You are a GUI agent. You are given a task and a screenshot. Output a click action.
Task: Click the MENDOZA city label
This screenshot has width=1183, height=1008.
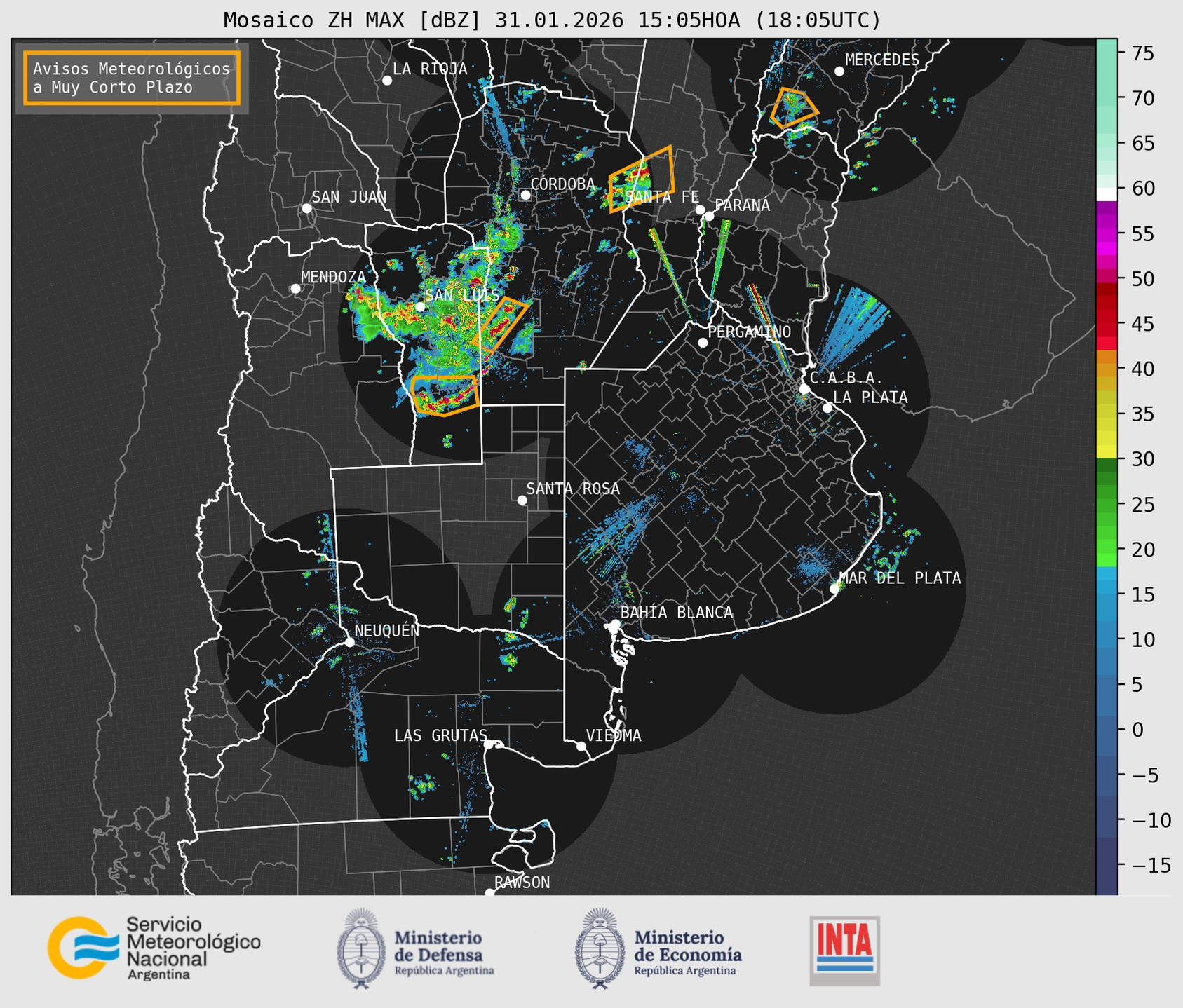tap(333, 277)
